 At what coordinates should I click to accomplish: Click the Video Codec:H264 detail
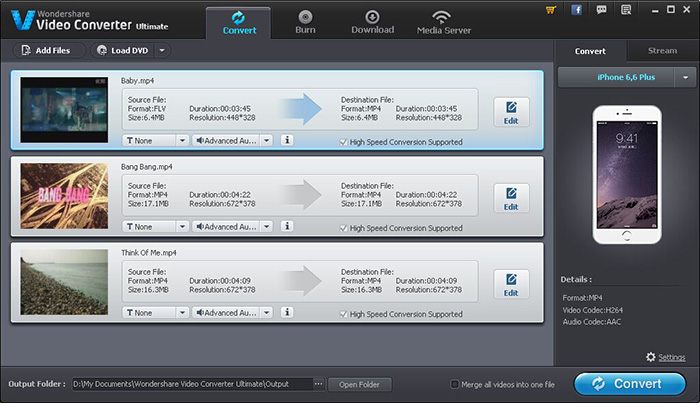(592, 310)
